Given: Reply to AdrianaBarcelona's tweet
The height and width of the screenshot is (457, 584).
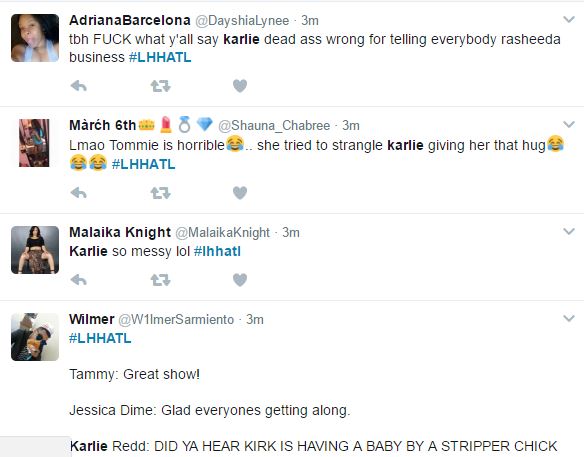Looking at the screenshot, I should click(79, 86).
